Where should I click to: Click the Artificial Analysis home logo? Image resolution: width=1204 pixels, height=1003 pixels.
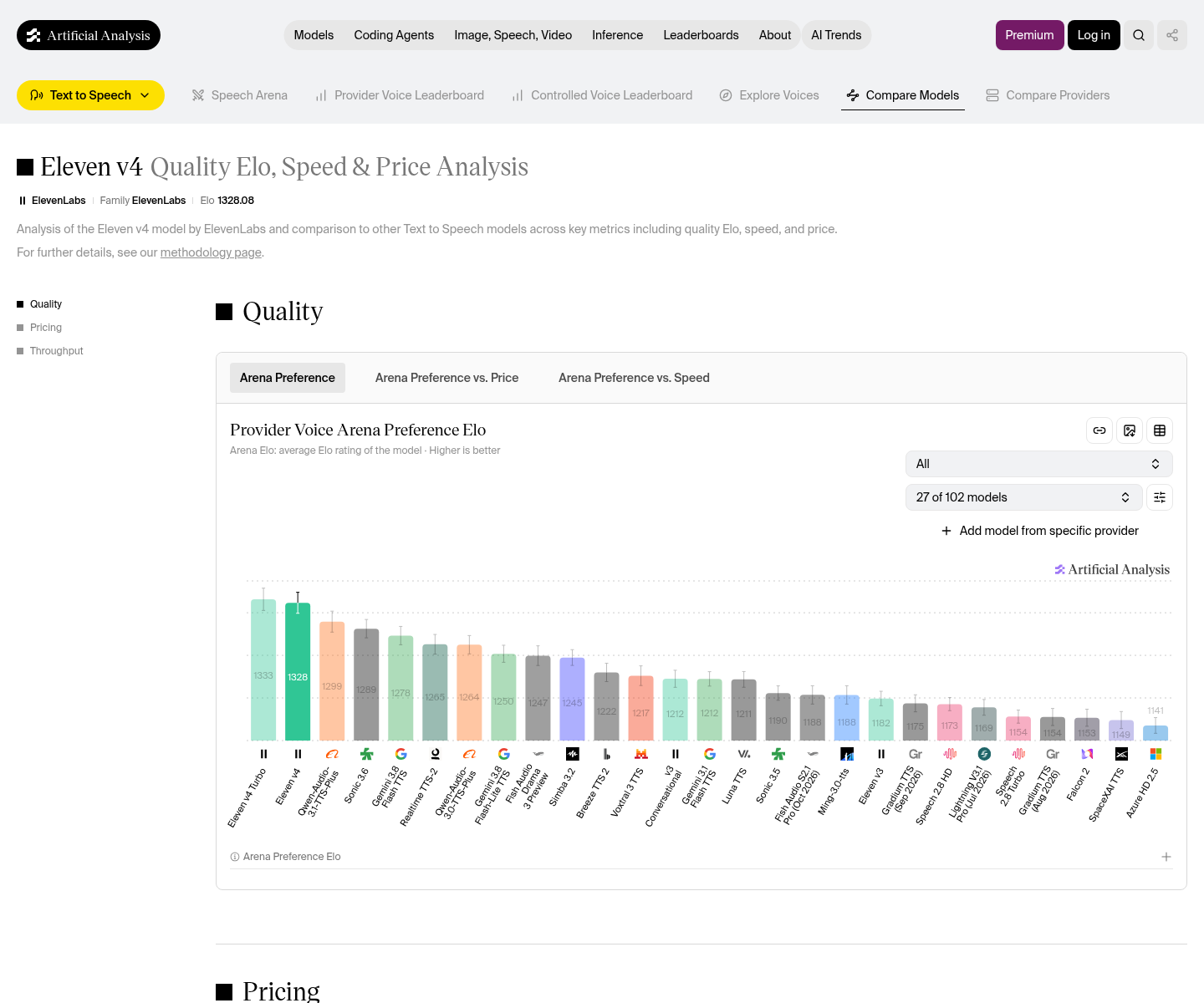[x=89, y=35]
